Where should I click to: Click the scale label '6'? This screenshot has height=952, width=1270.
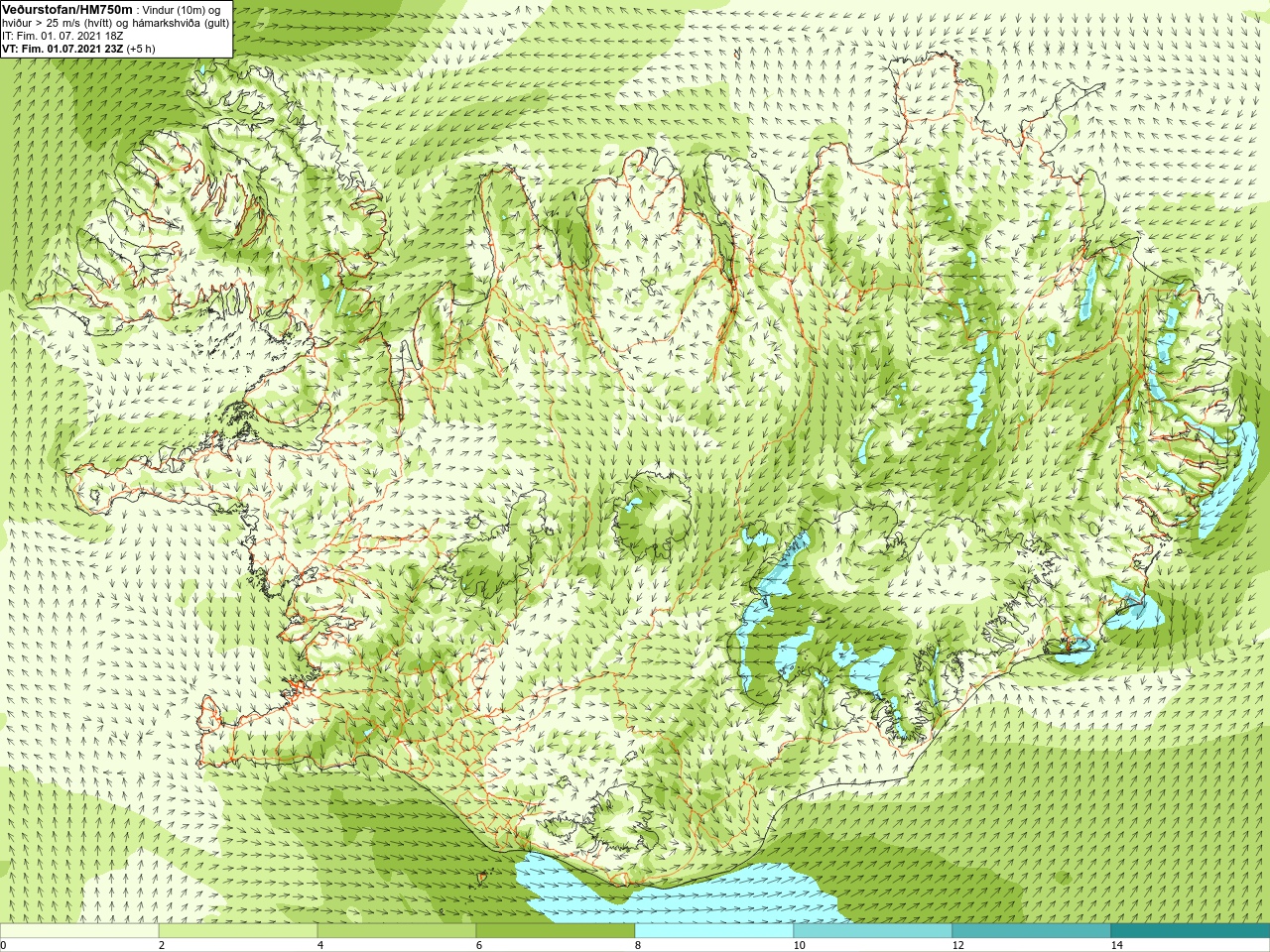(x=479, y=945)
